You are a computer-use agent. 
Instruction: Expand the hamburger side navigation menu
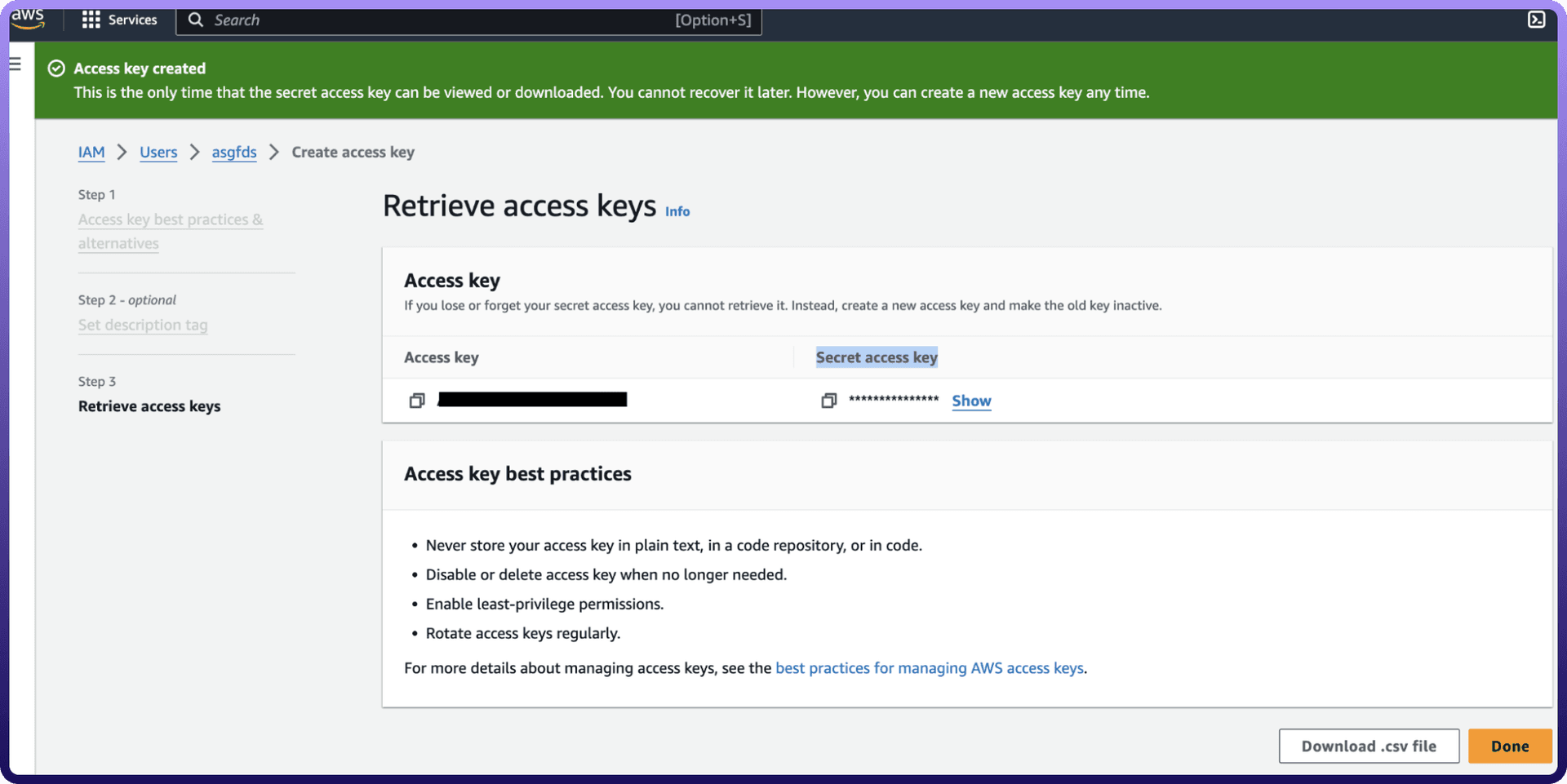[x=16, y=64]
